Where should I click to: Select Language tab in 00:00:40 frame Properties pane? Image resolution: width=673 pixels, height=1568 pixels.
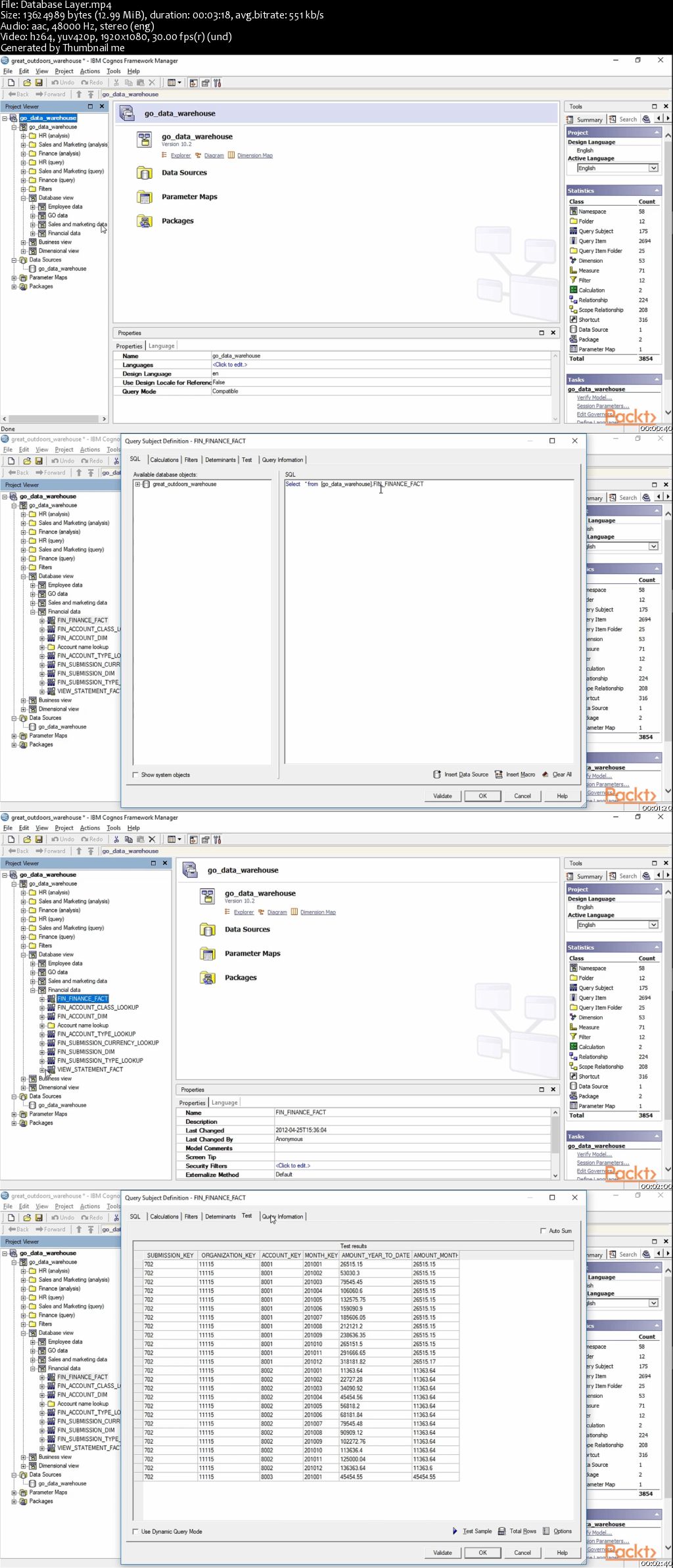[x=162, y=346]
